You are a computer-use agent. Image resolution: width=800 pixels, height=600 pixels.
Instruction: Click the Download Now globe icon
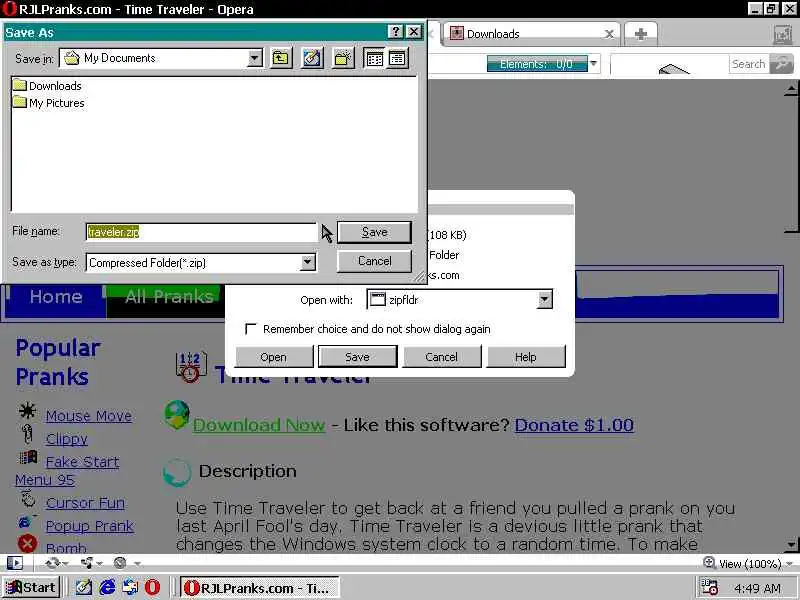click(x=177, y=414)
